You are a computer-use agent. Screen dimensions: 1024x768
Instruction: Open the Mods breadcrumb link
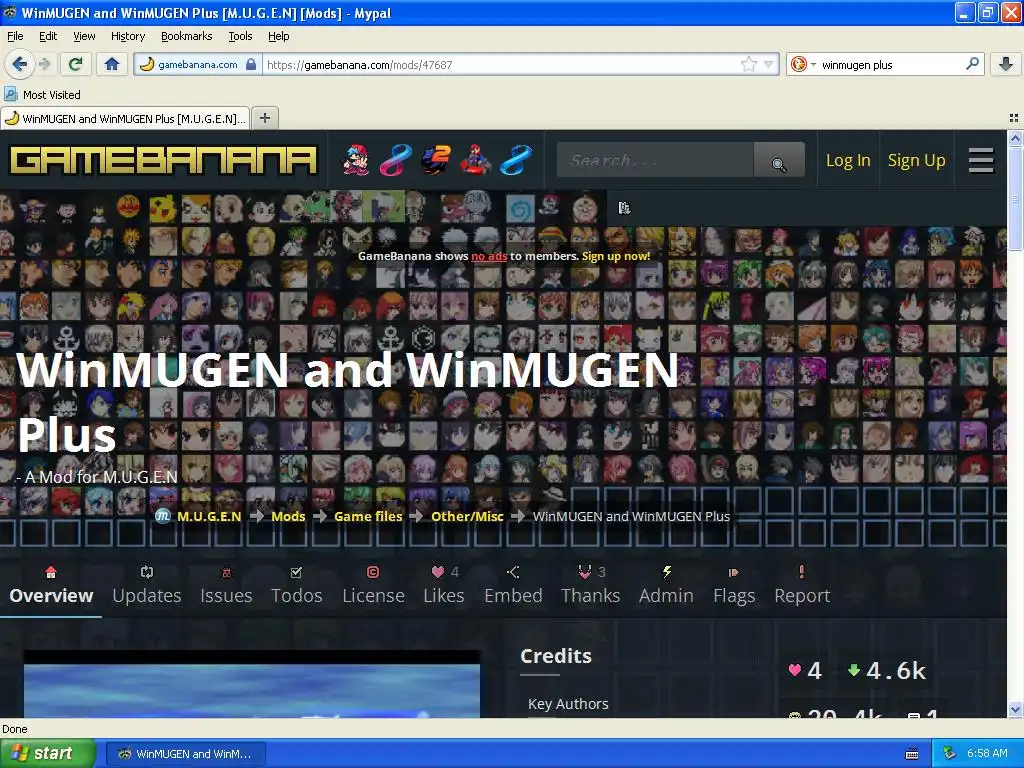[x=288, y=516]
